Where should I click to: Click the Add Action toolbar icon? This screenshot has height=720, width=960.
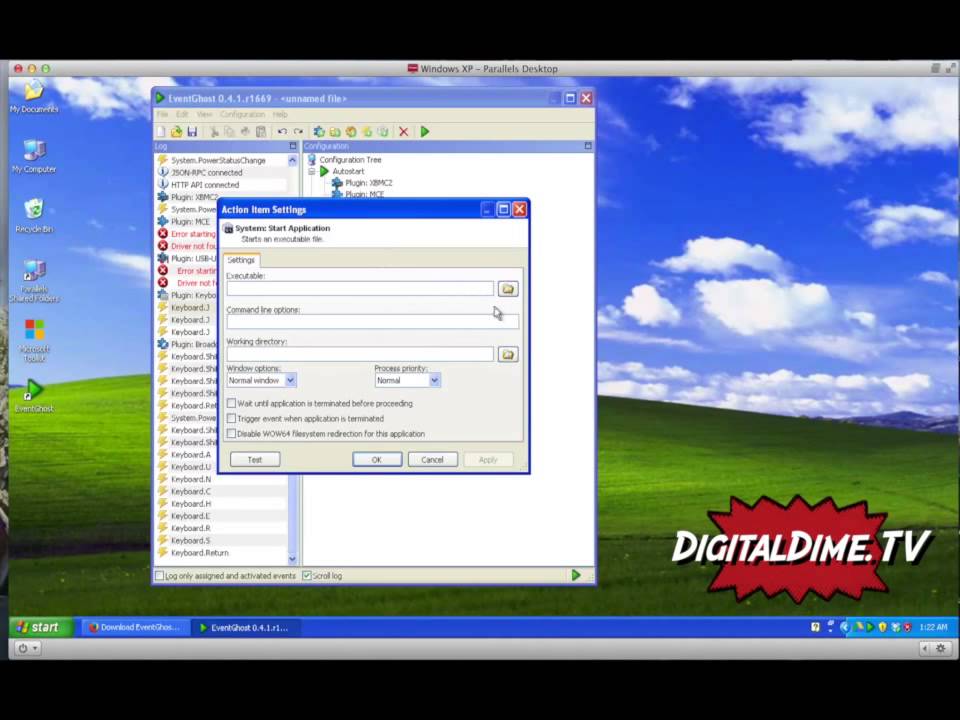[x=383, y=132]
